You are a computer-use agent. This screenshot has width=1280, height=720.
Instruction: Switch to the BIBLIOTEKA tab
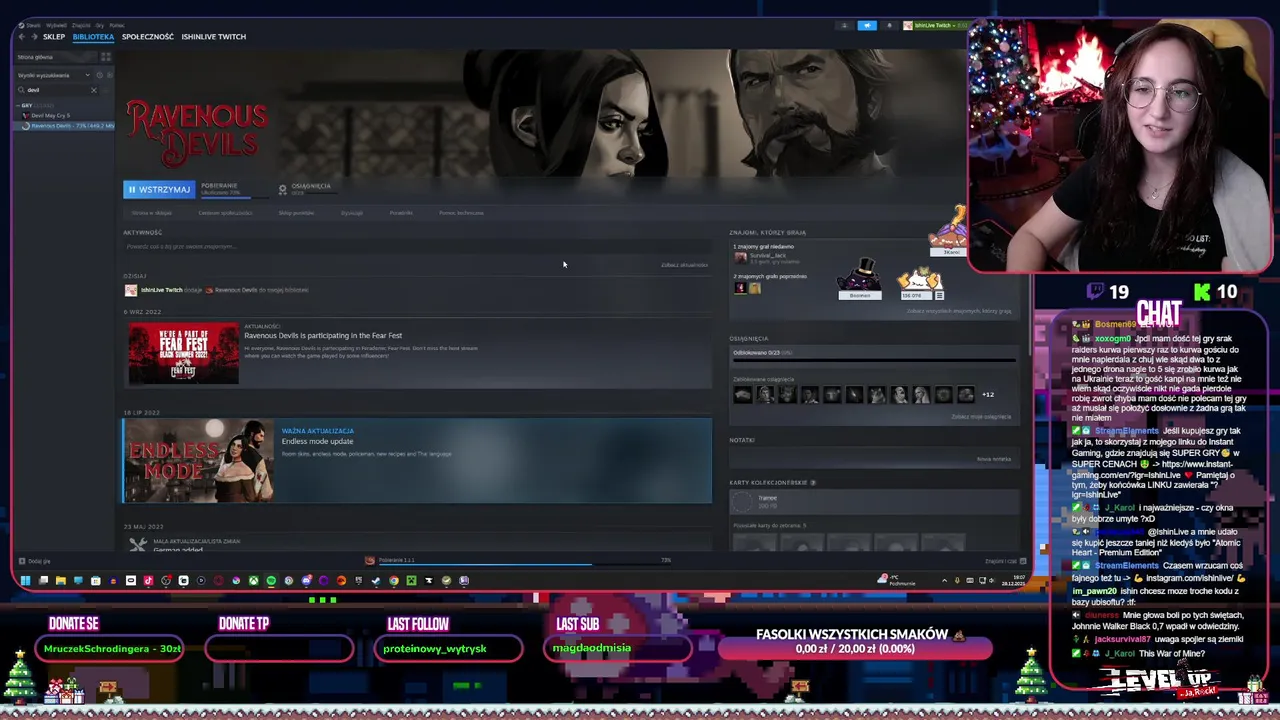pos(93,37)
